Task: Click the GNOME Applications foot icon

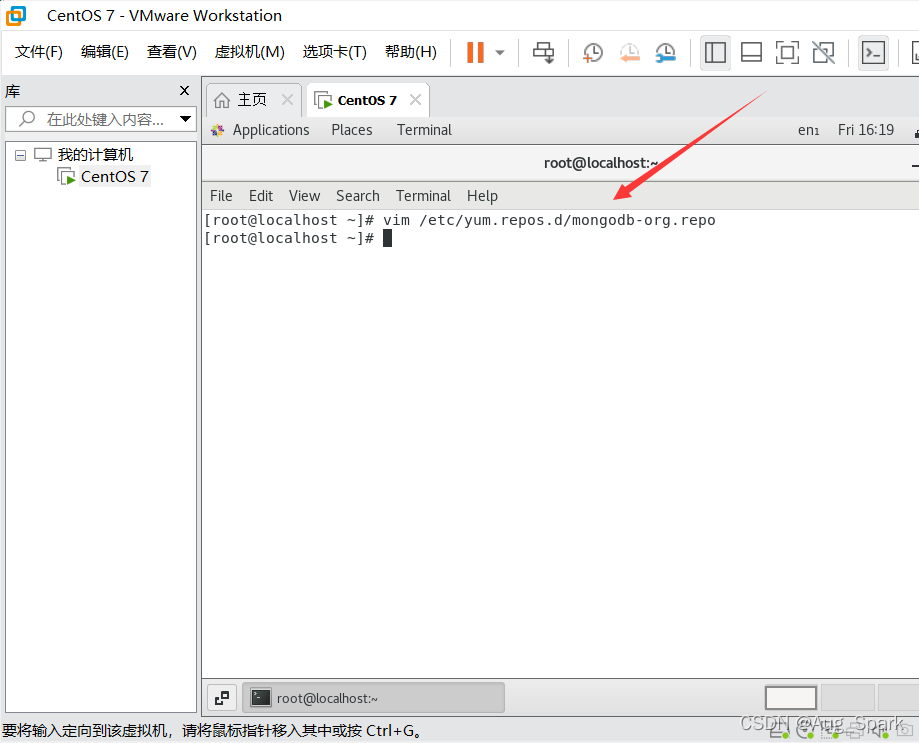Action: coord(217,130)
